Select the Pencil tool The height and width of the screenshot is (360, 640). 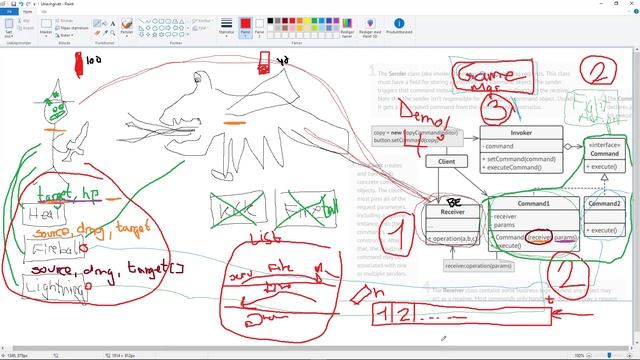click(97, 23)
